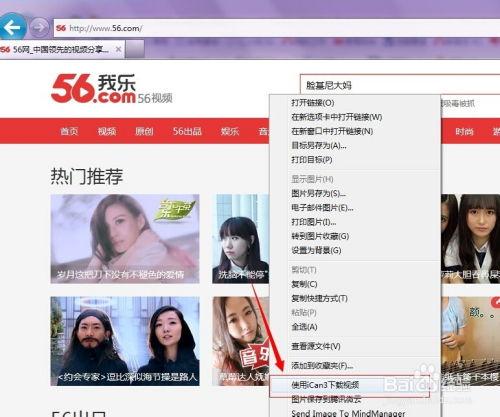Open the 时尚 navigation link
Screen dimensions: 500x417
(464, 131)
